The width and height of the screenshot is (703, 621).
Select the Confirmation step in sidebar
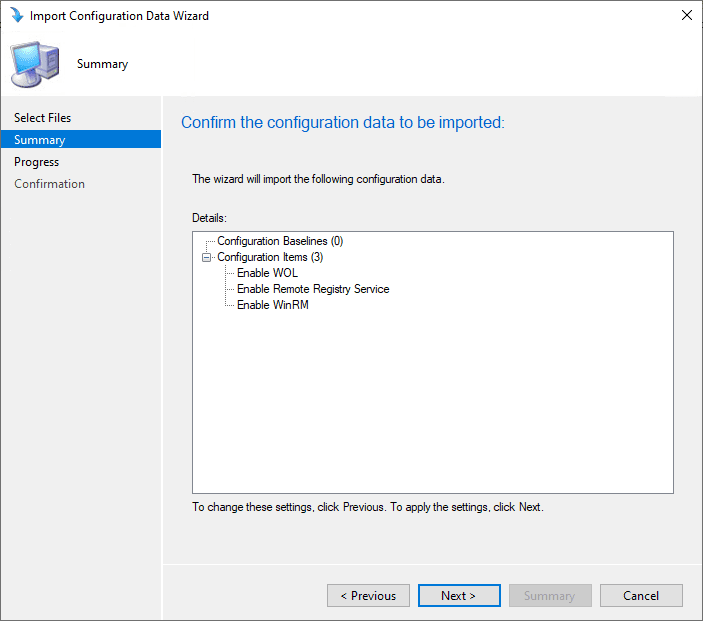click(49, 184)
